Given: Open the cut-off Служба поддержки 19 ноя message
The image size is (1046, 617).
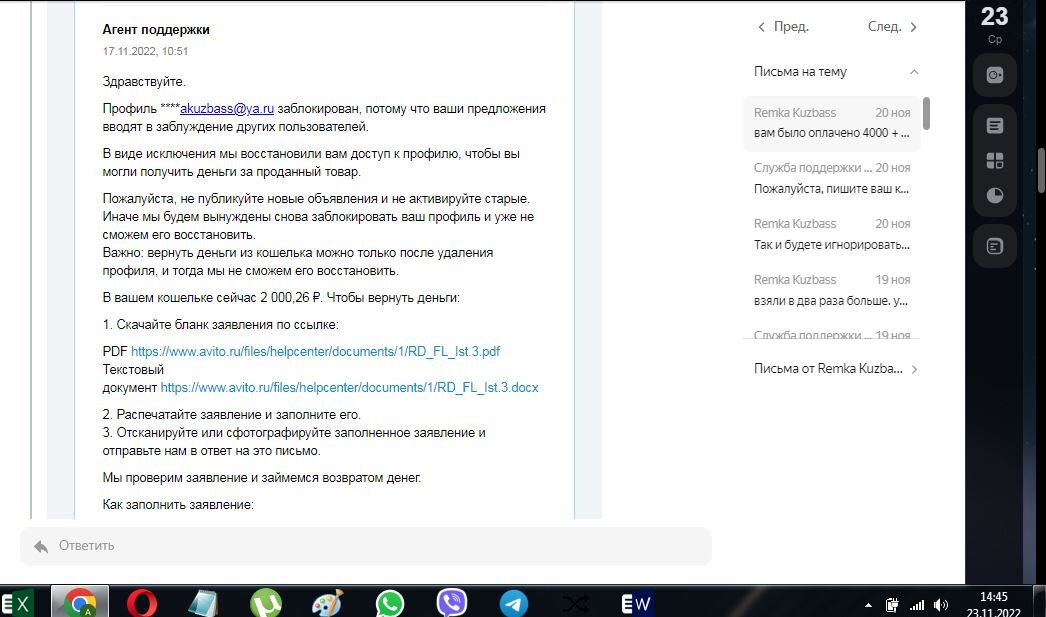Looking at the screenshot, I should 832,334.
